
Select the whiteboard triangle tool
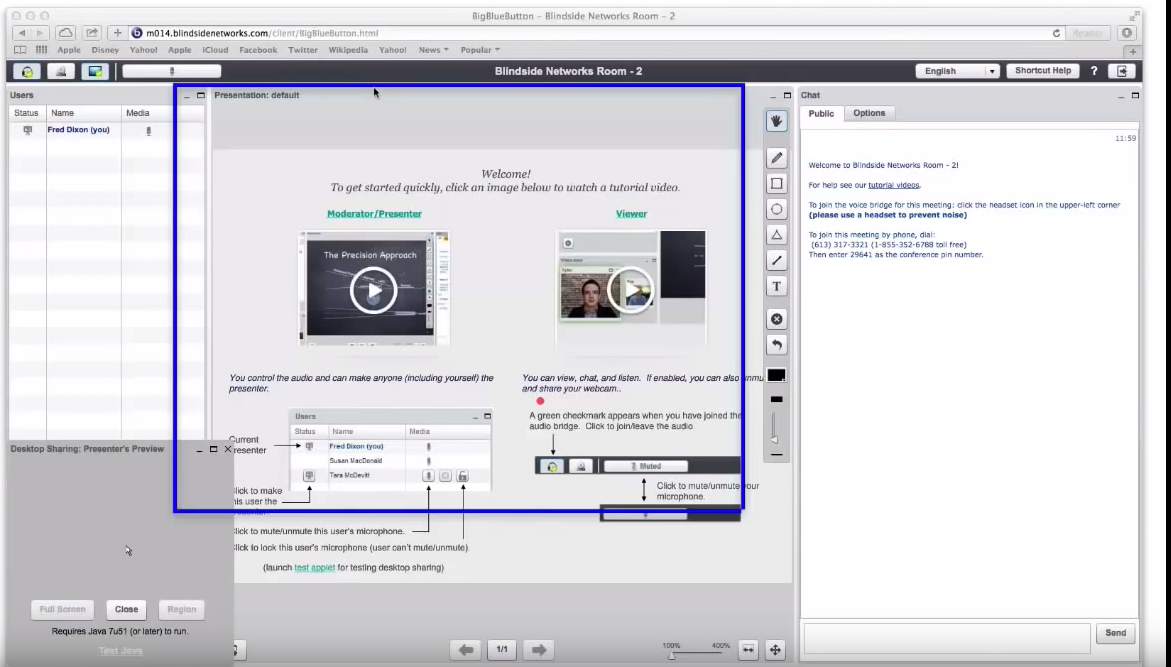[x=777, y=235]
